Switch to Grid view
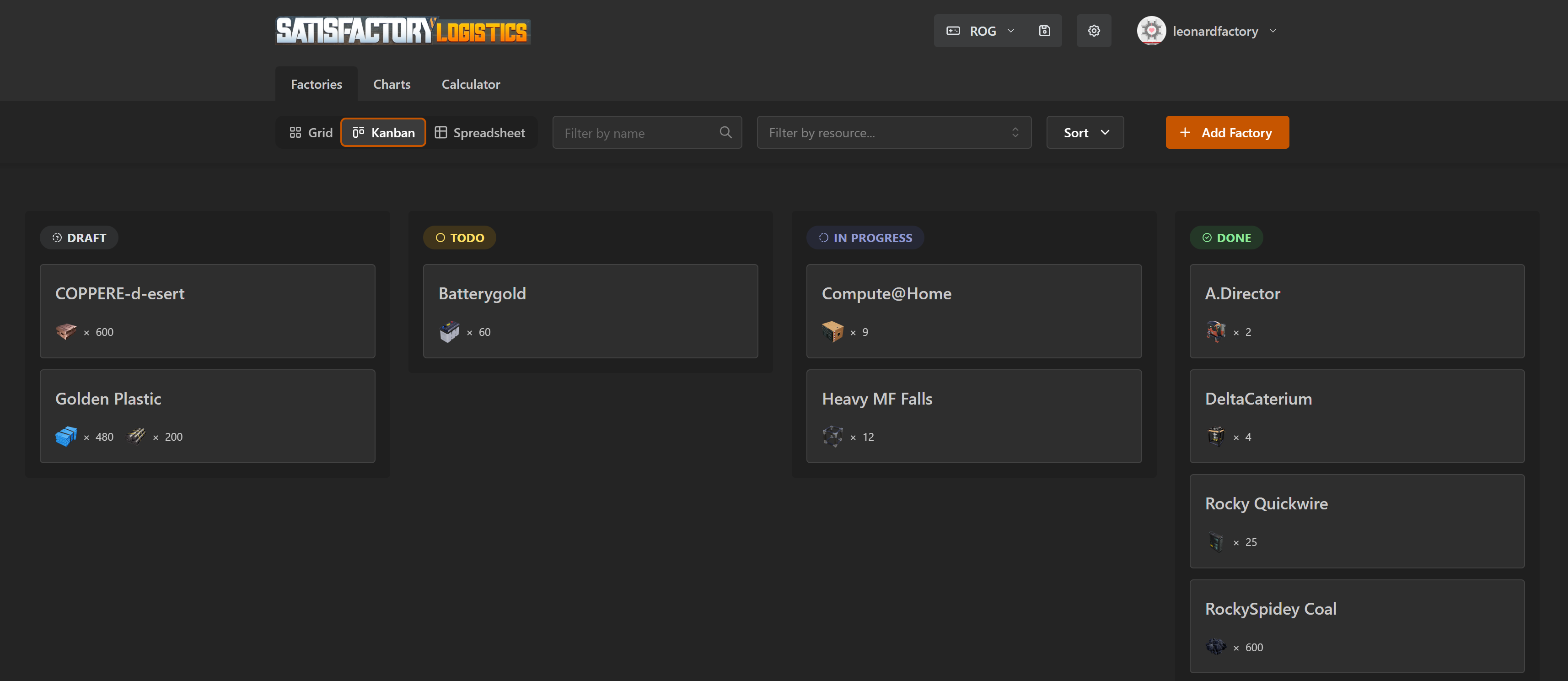 311,133
